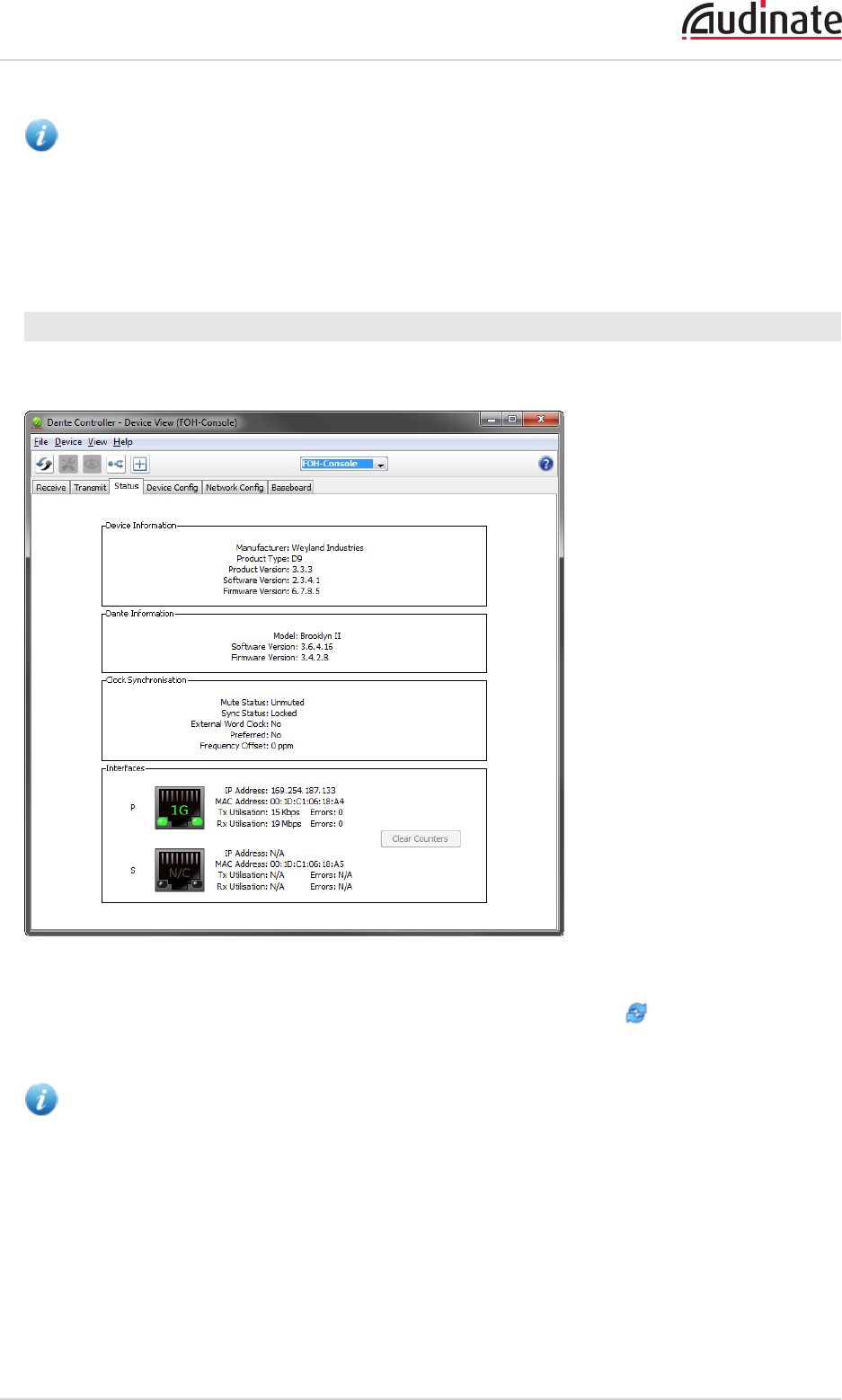Click the green Dante Controller title bar icon
The width and height of the screenshot is (842, 1400).
(38, 422)
